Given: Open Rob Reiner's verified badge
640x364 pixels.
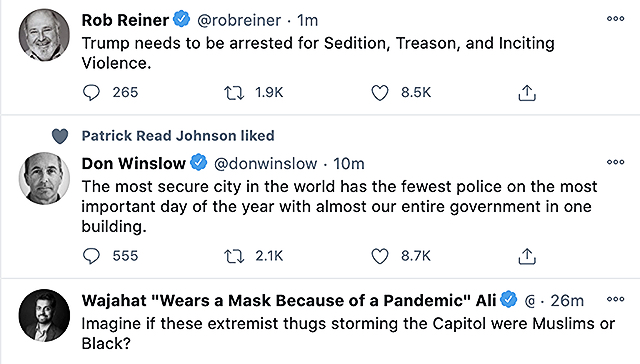Looking at the screenshot, I should 182,19.
